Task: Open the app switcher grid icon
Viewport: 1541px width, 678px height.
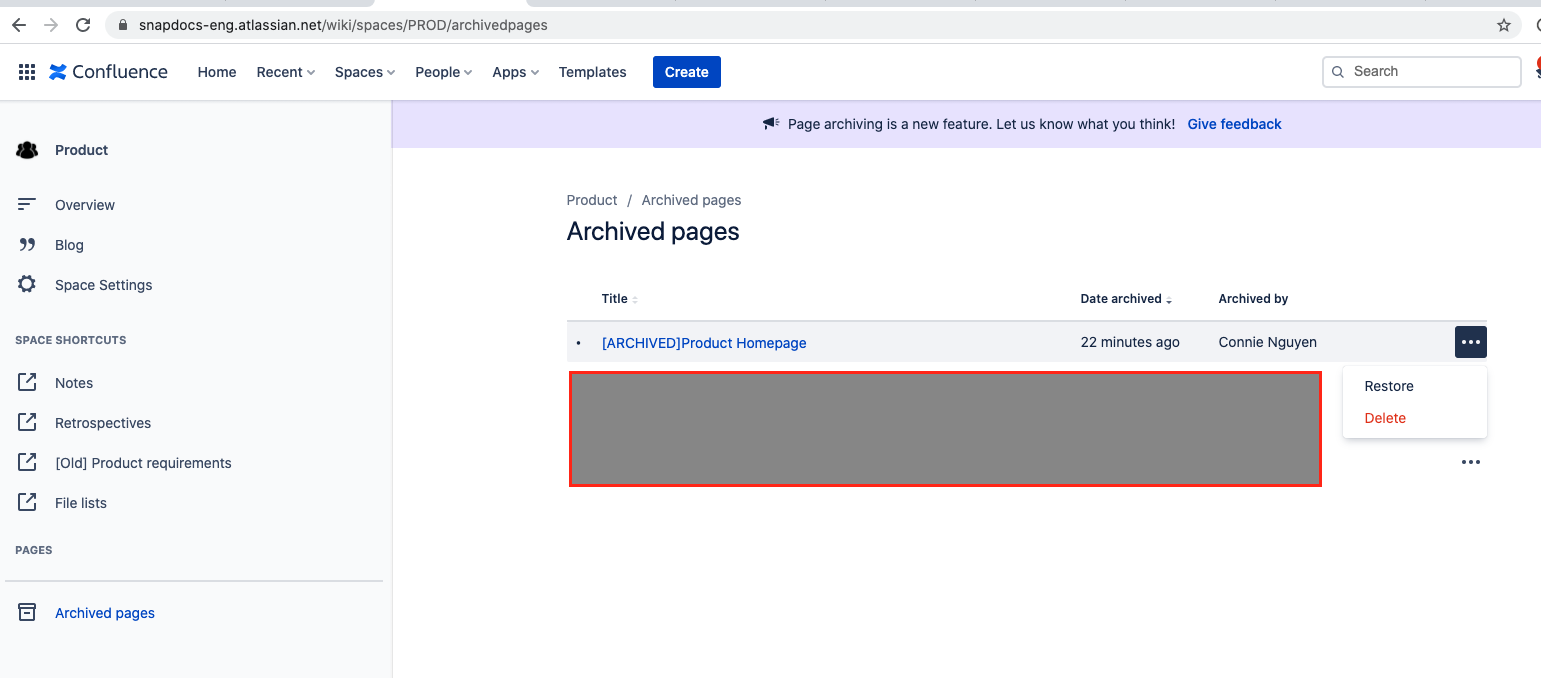Action: [x=27, y=72]
